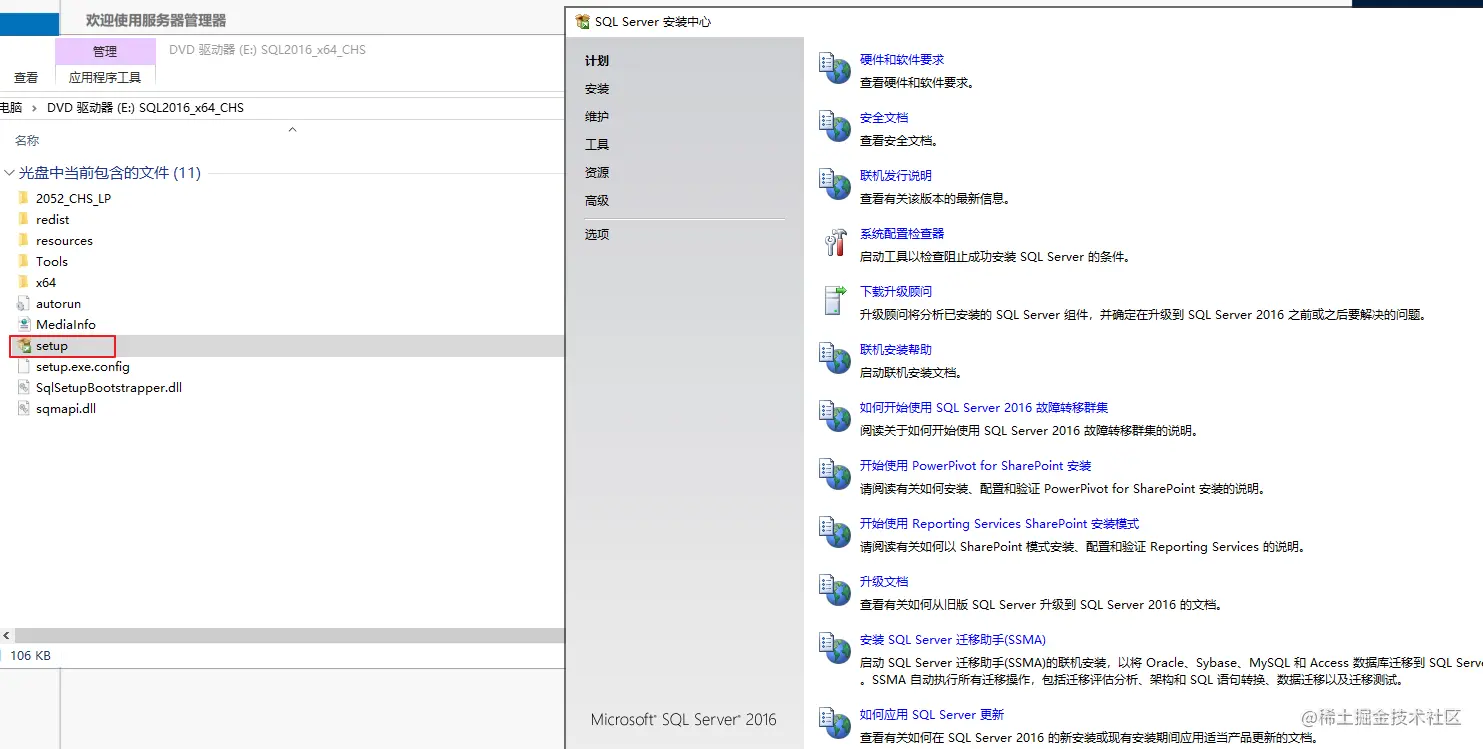The width and height of the screenshot is (1483, 749).
Task: Click the icon beside 联机发行说明
Action: [x=834, y=185]
